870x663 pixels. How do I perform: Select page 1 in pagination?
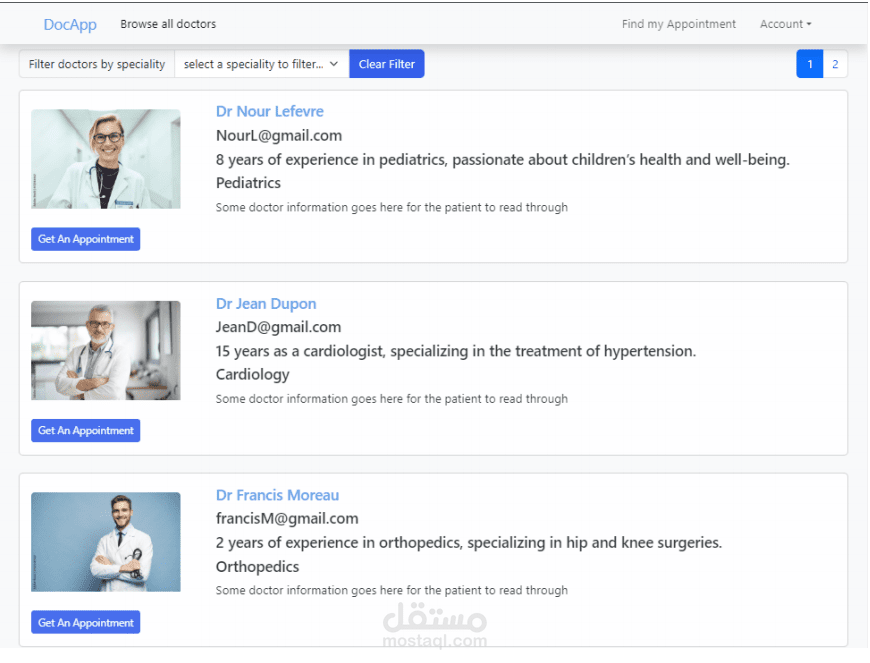(x=809, y=64)
